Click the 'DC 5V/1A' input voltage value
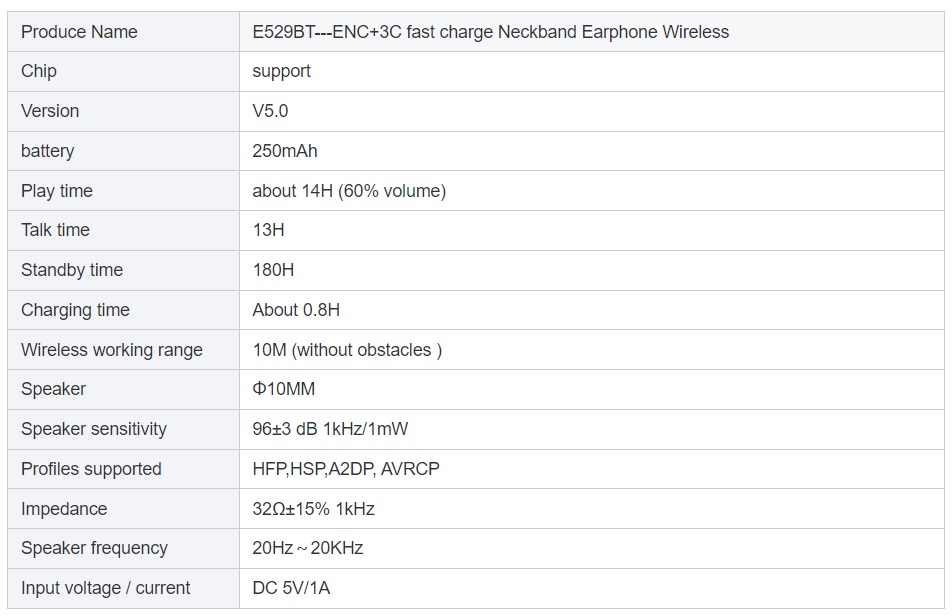Screen dimensions: 952x616 click(x=291, y=588)
